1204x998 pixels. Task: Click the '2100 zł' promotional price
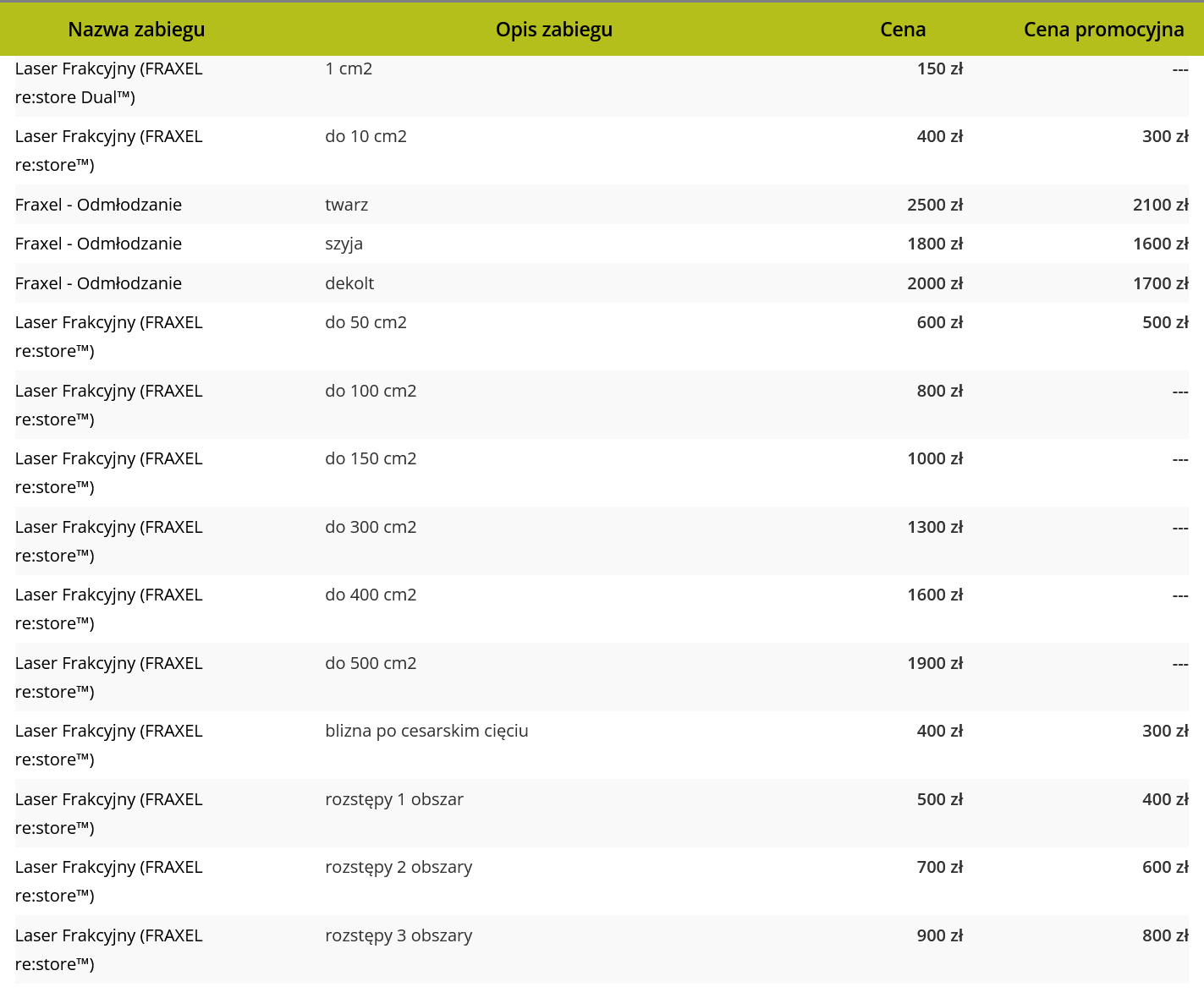pyautogui.click(x=1161, y=205)
